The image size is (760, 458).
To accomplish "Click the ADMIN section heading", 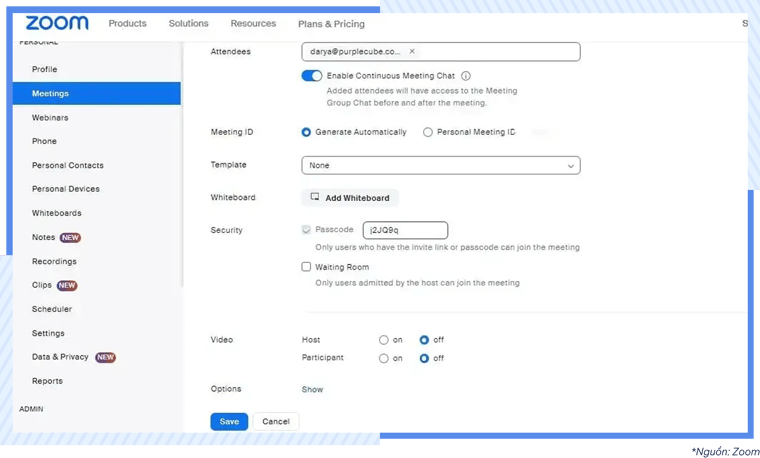I will coord(31,409).
